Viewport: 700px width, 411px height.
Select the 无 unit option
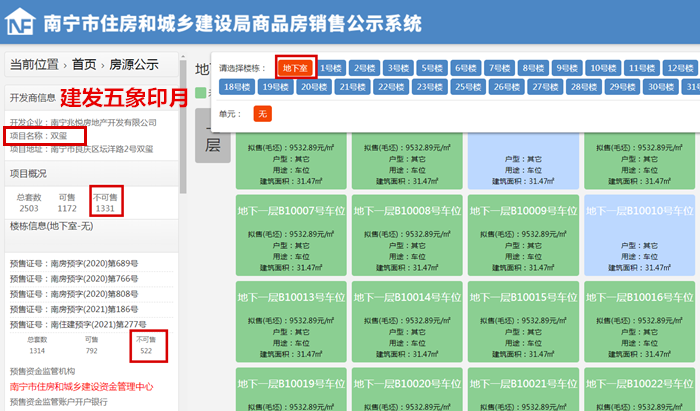pos(262,114)
